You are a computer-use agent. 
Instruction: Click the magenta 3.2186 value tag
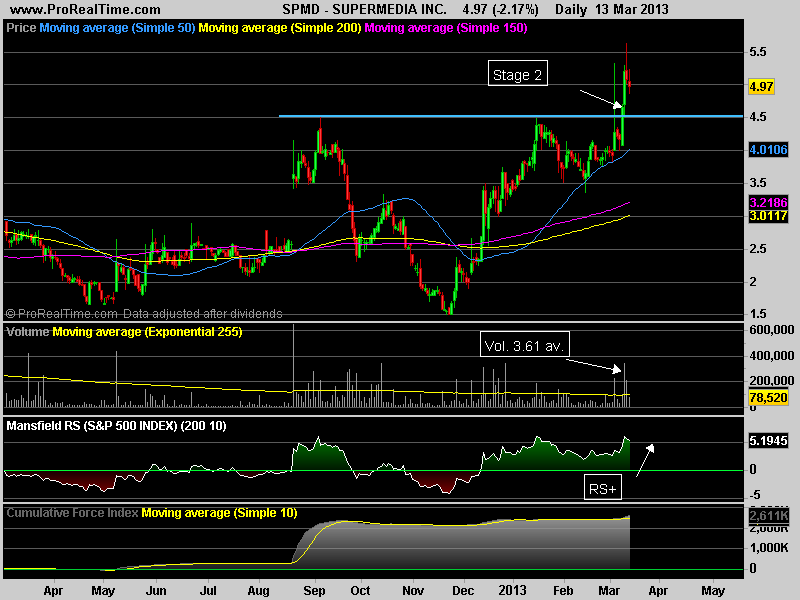point(768,203)
